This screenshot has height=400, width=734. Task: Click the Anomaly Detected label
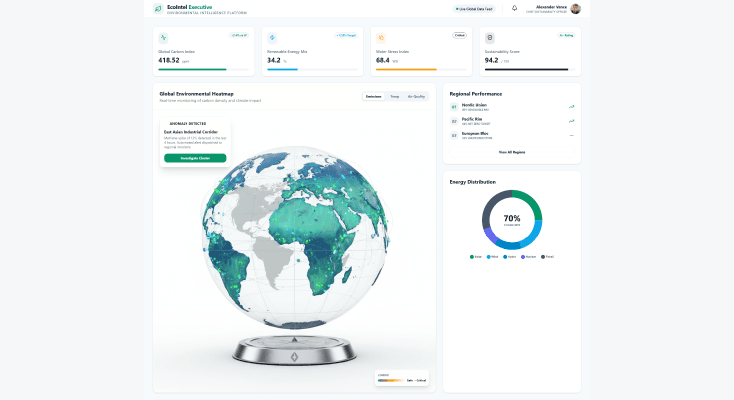[187, 124]
